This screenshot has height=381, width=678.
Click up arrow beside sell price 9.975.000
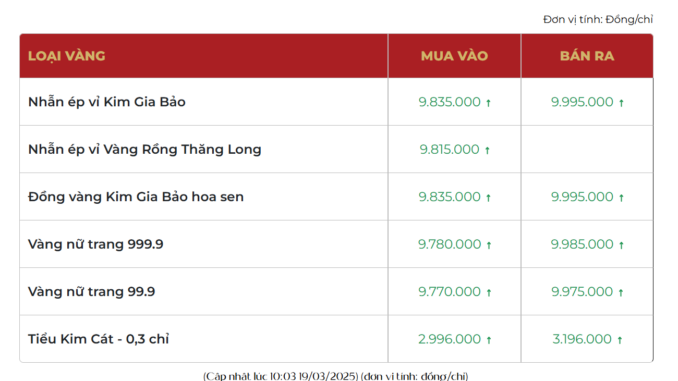click(621, 292)
